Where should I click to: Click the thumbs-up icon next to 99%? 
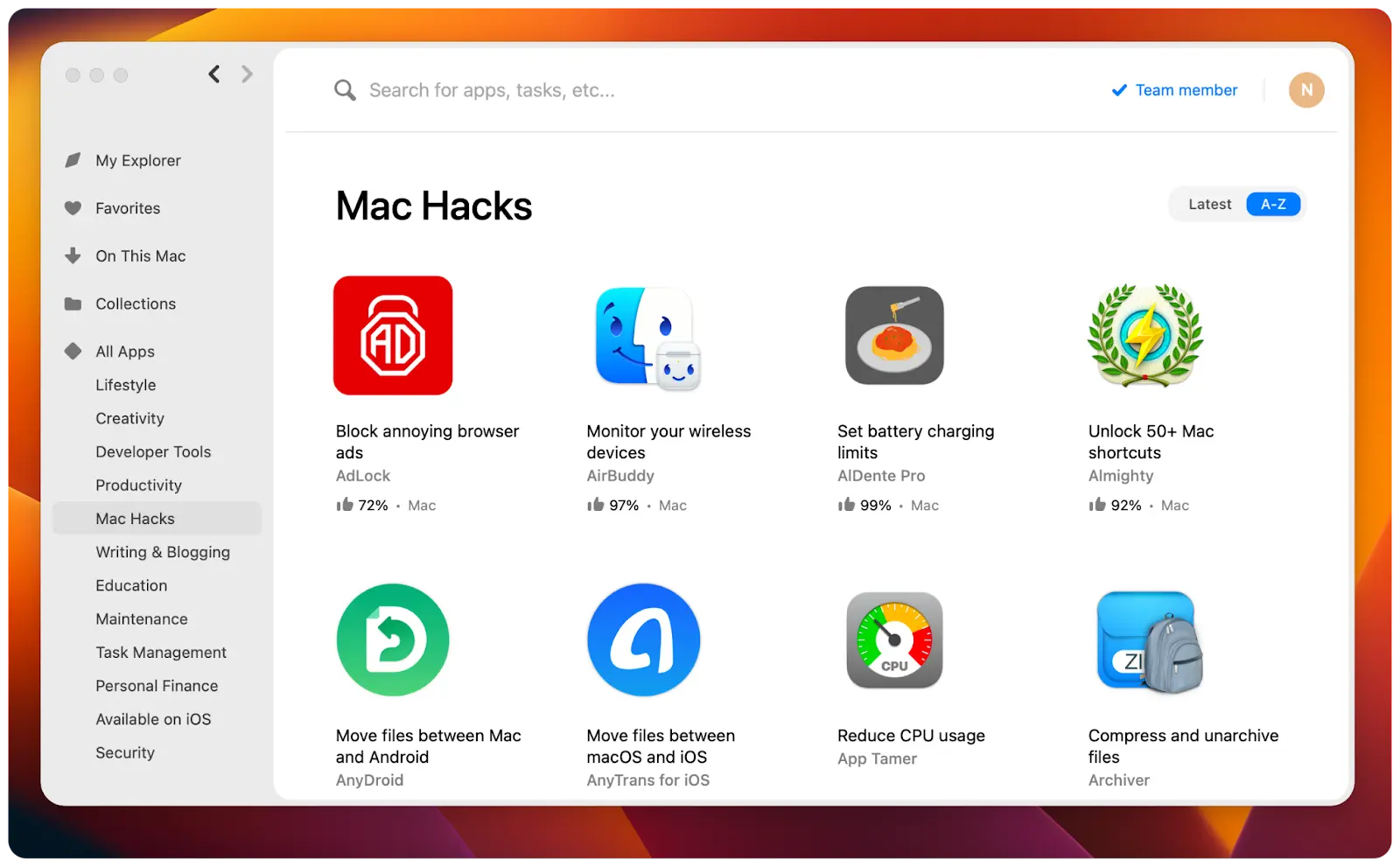pyautogui.click(x=846, y=505)
